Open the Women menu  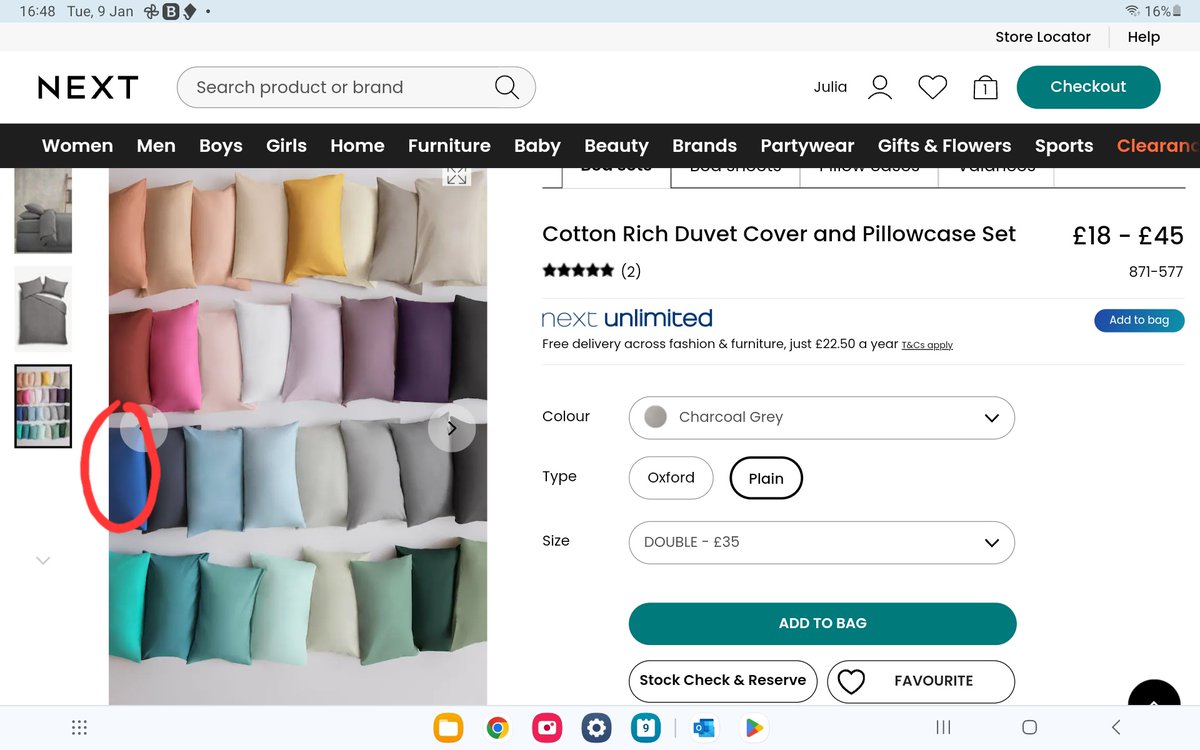tap(77, 146)
